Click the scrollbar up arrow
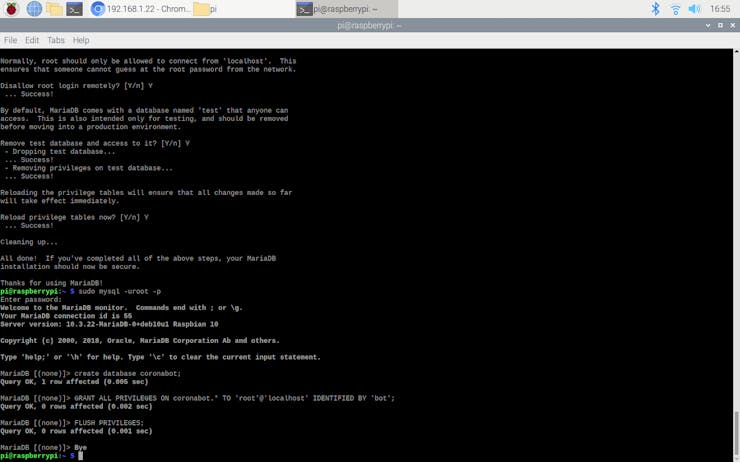Image resolution: width=740 pixels, height=462 pixels. 737,51
